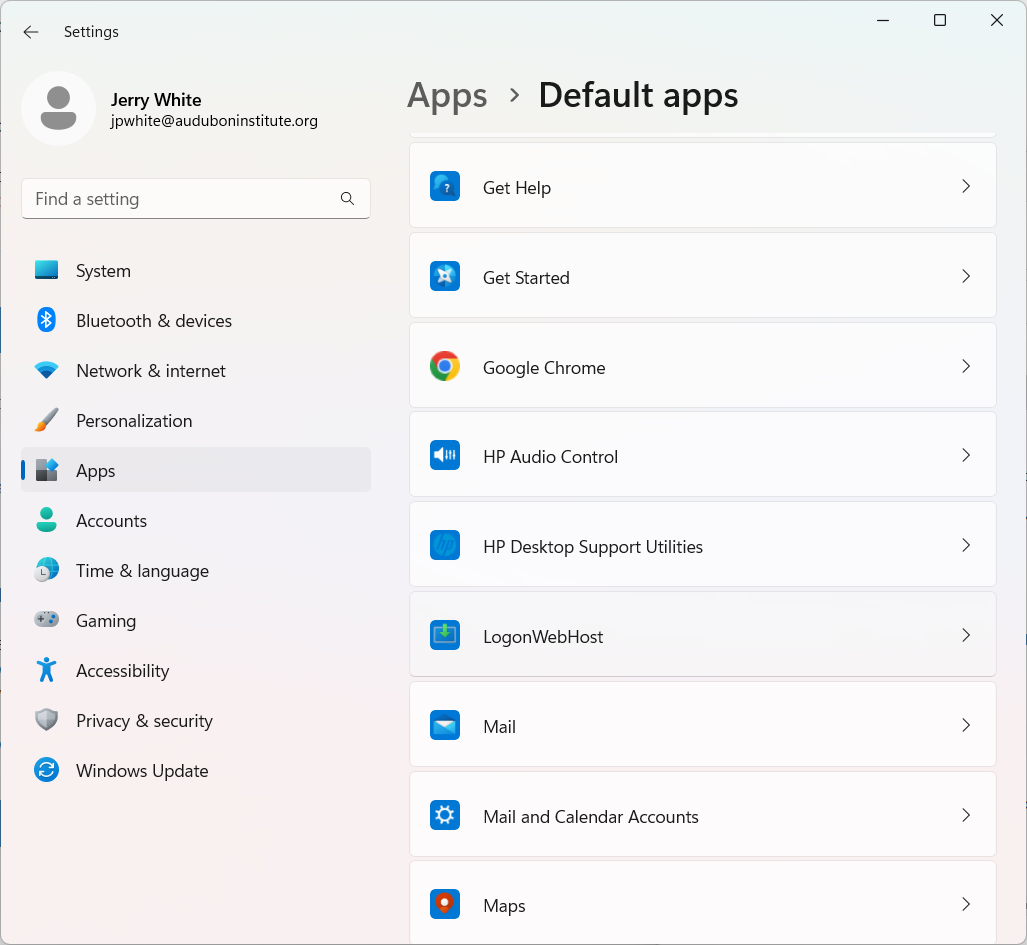Click the Accessibility figure icon
The width and height of the screenshot is (1027, 945).
[x=47, y=670]
